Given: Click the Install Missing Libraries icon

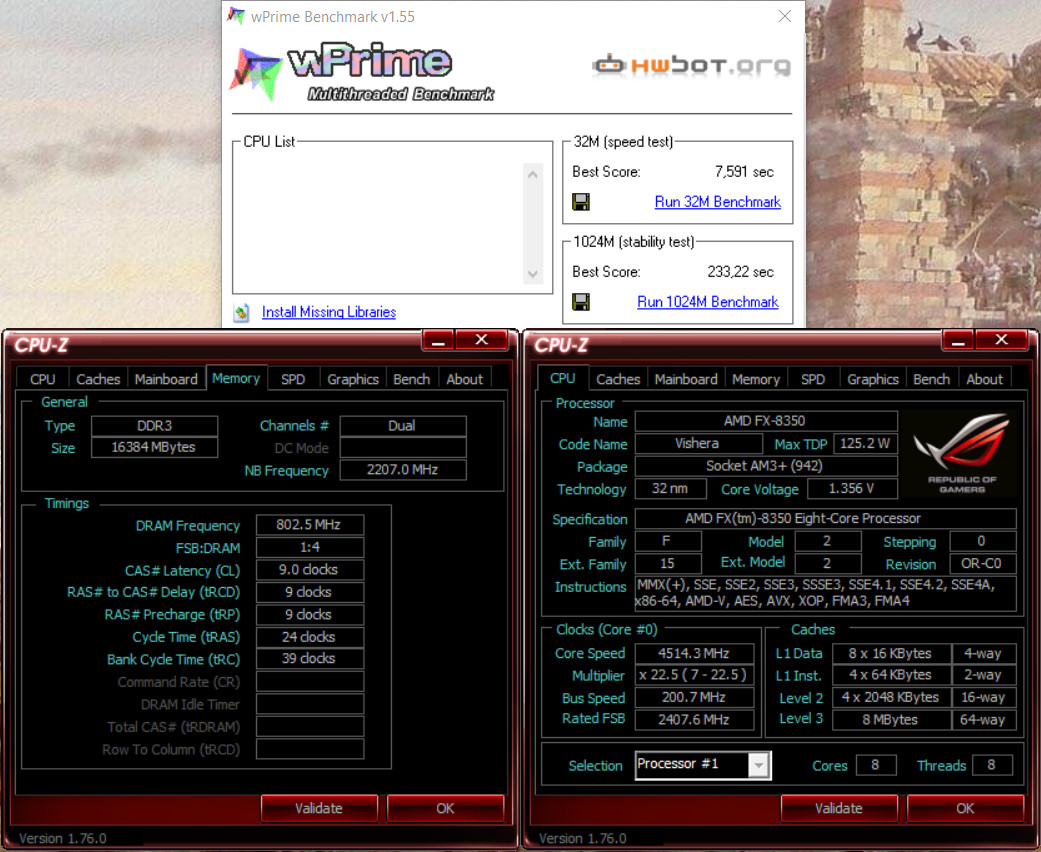Looking at the screenshot, I should point(241,313).
